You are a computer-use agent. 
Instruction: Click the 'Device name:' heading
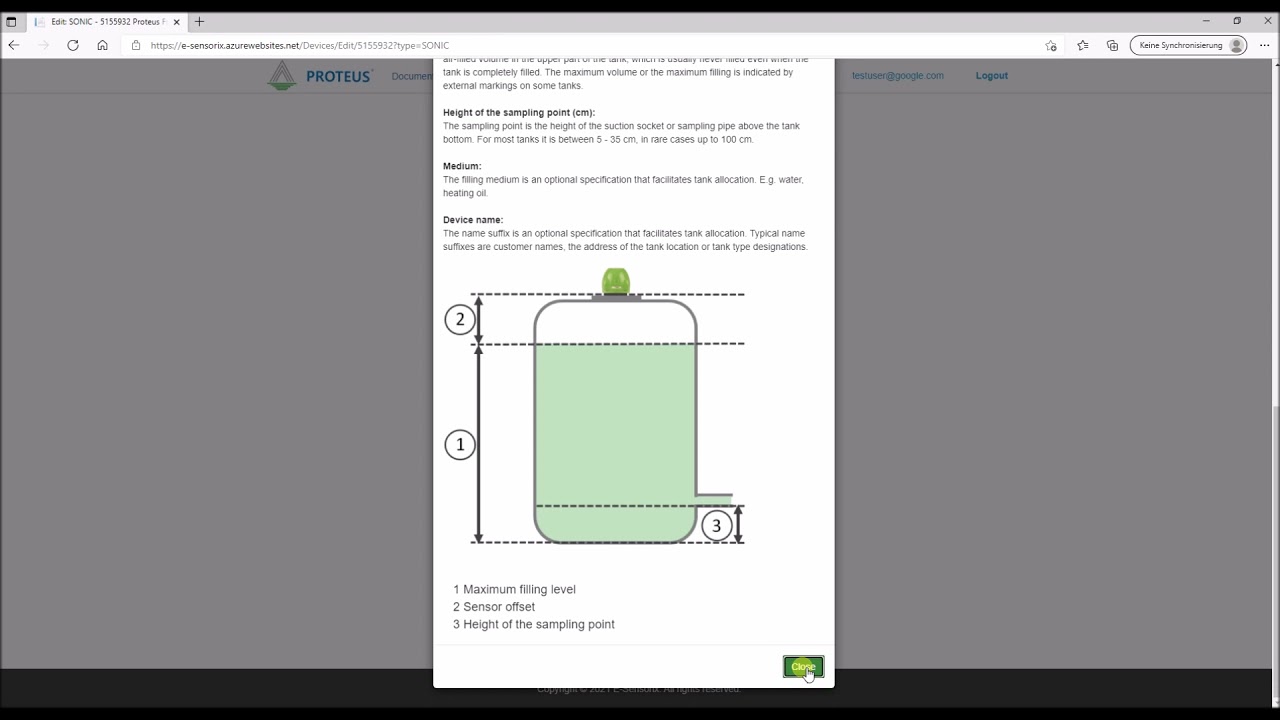point(473,219)
